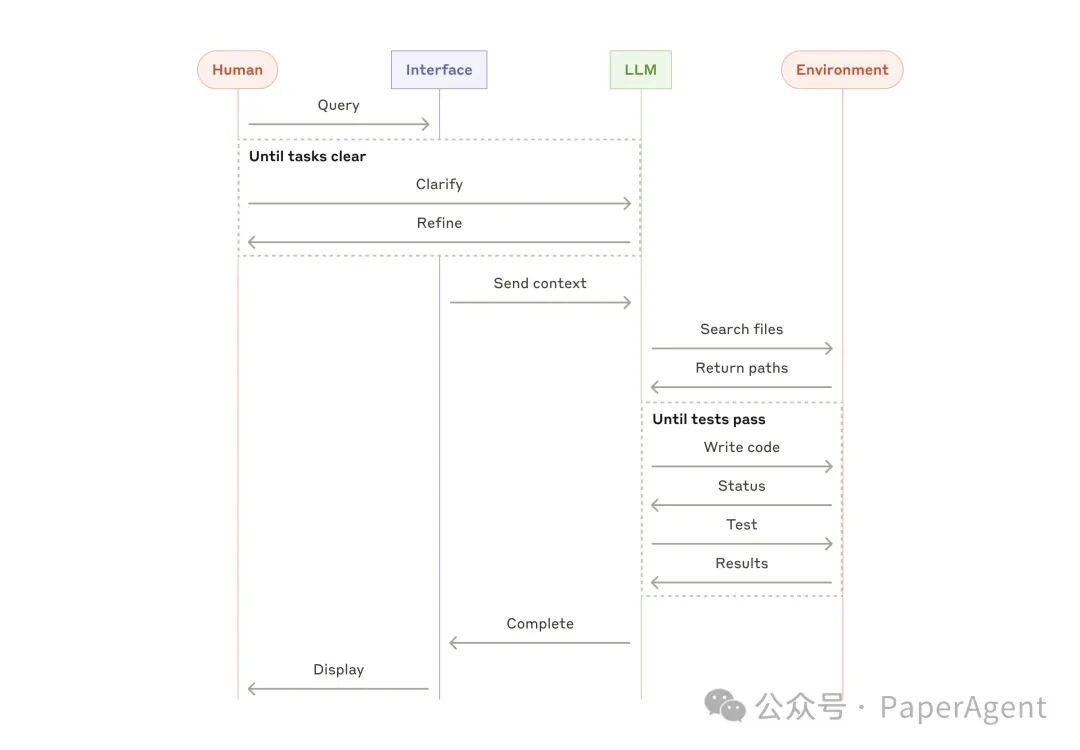
Task: Select the Test message label
Action: click(x=742, y=525)
